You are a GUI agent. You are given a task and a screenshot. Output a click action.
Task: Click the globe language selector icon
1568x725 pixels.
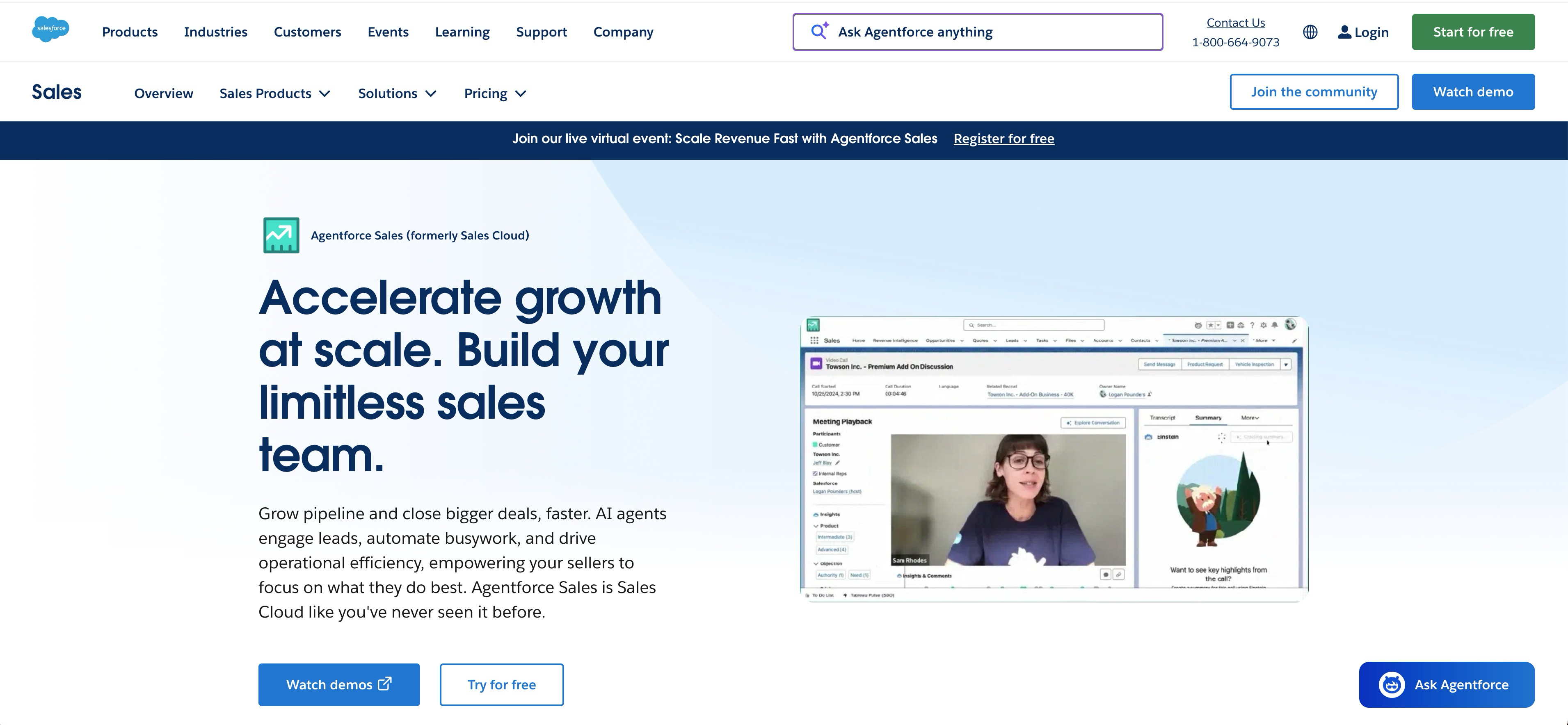[1310, 32]
